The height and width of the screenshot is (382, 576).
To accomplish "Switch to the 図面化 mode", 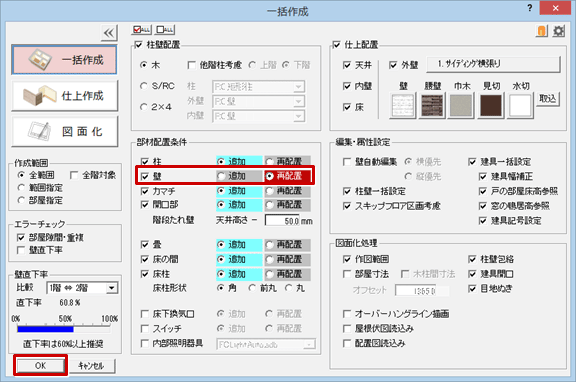I will pyautogui.click(x=64, y=131).
